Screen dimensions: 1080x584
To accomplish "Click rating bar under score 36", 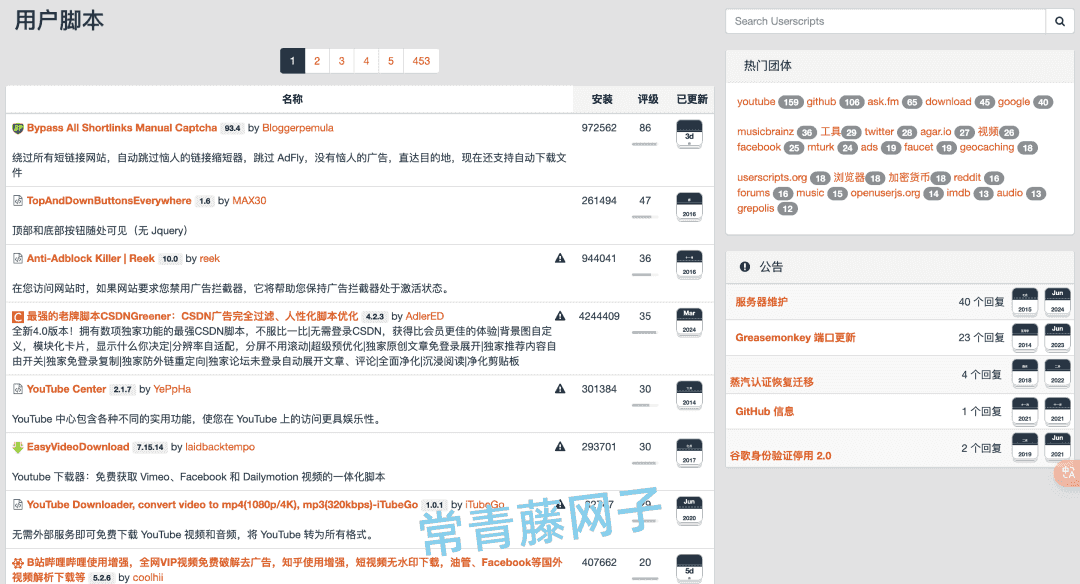I will [645, 275].
